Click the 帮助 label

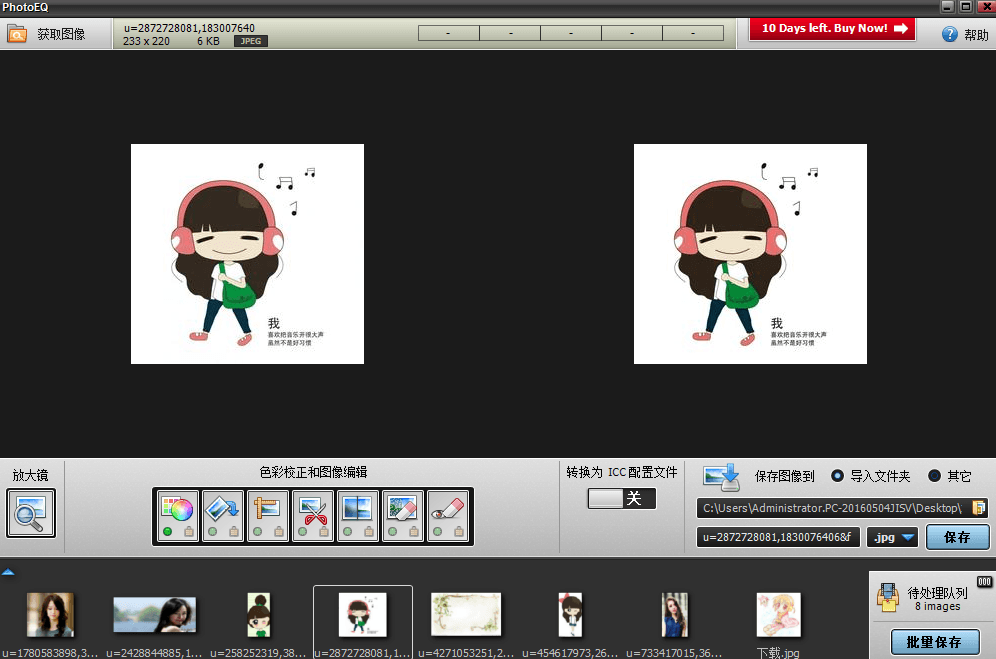coord(976,35)
